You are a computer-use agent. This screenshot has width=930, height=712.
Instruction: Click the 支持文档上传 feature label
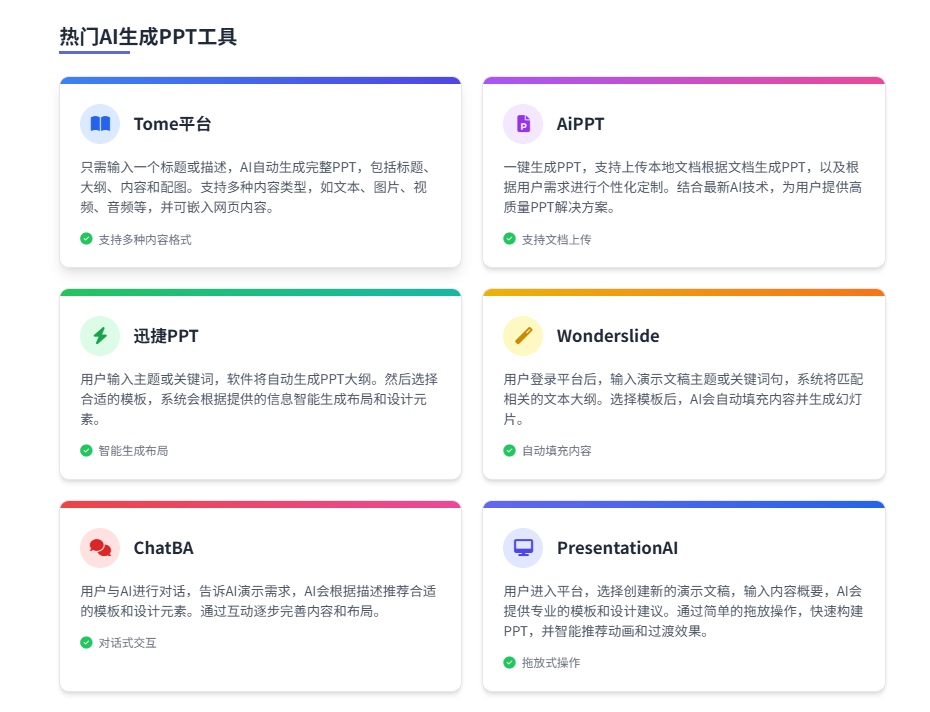click(x=556, y=239)
